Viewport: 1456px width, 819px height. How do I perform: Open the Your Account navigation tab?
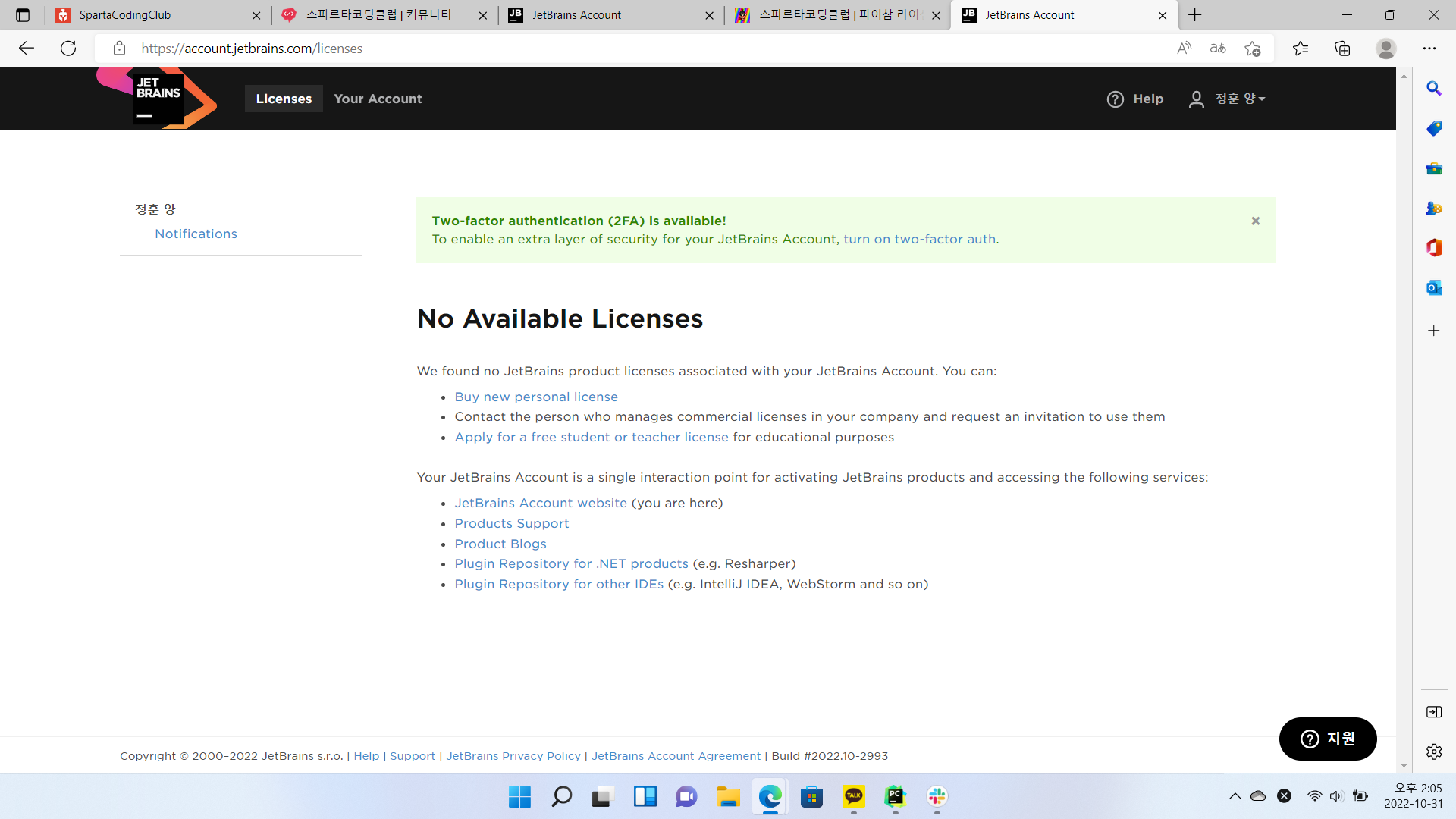point(378,99)
